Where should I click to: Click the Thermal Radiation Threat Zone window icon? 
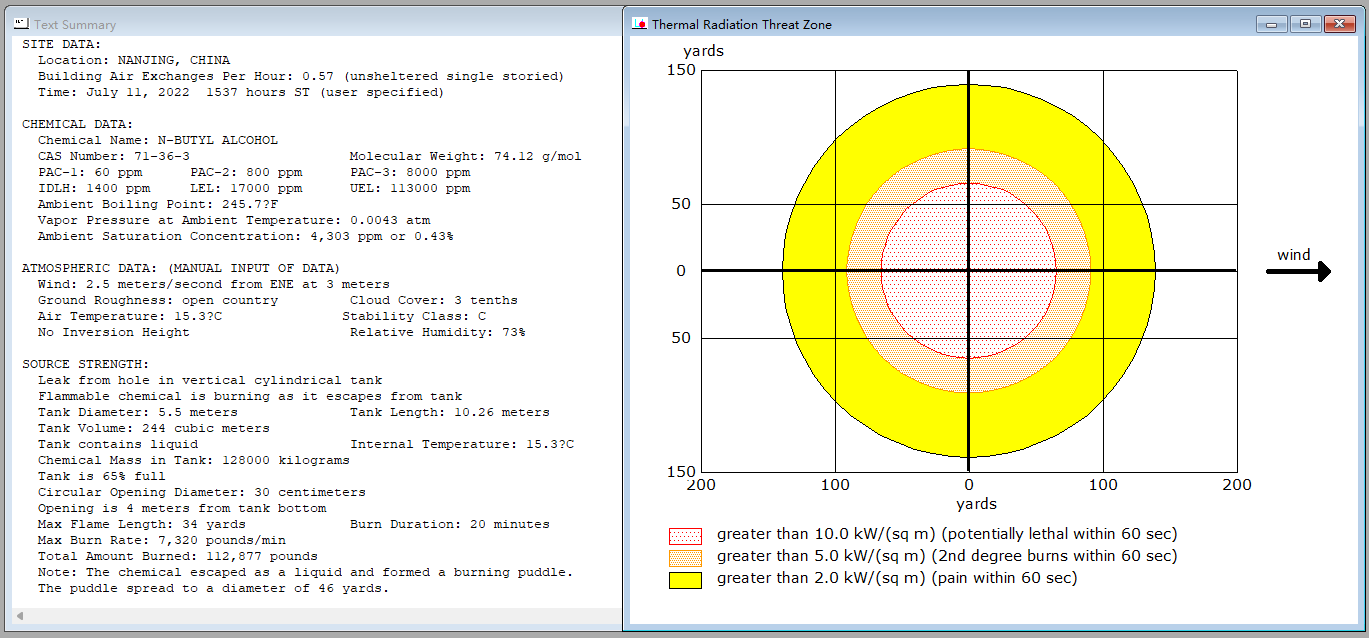coord(638,24)
